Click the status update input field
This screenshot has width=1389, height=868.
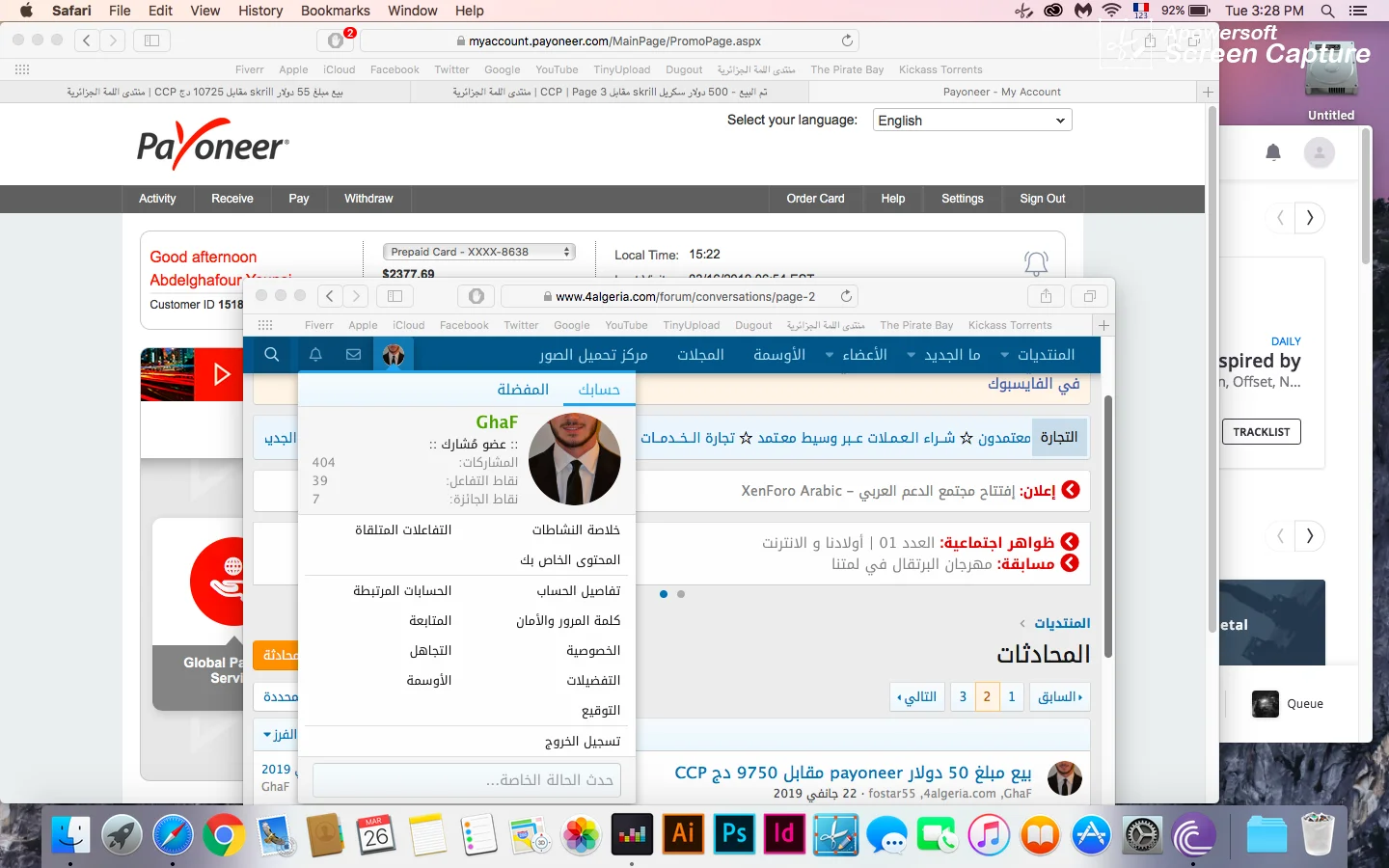(467, 779)
